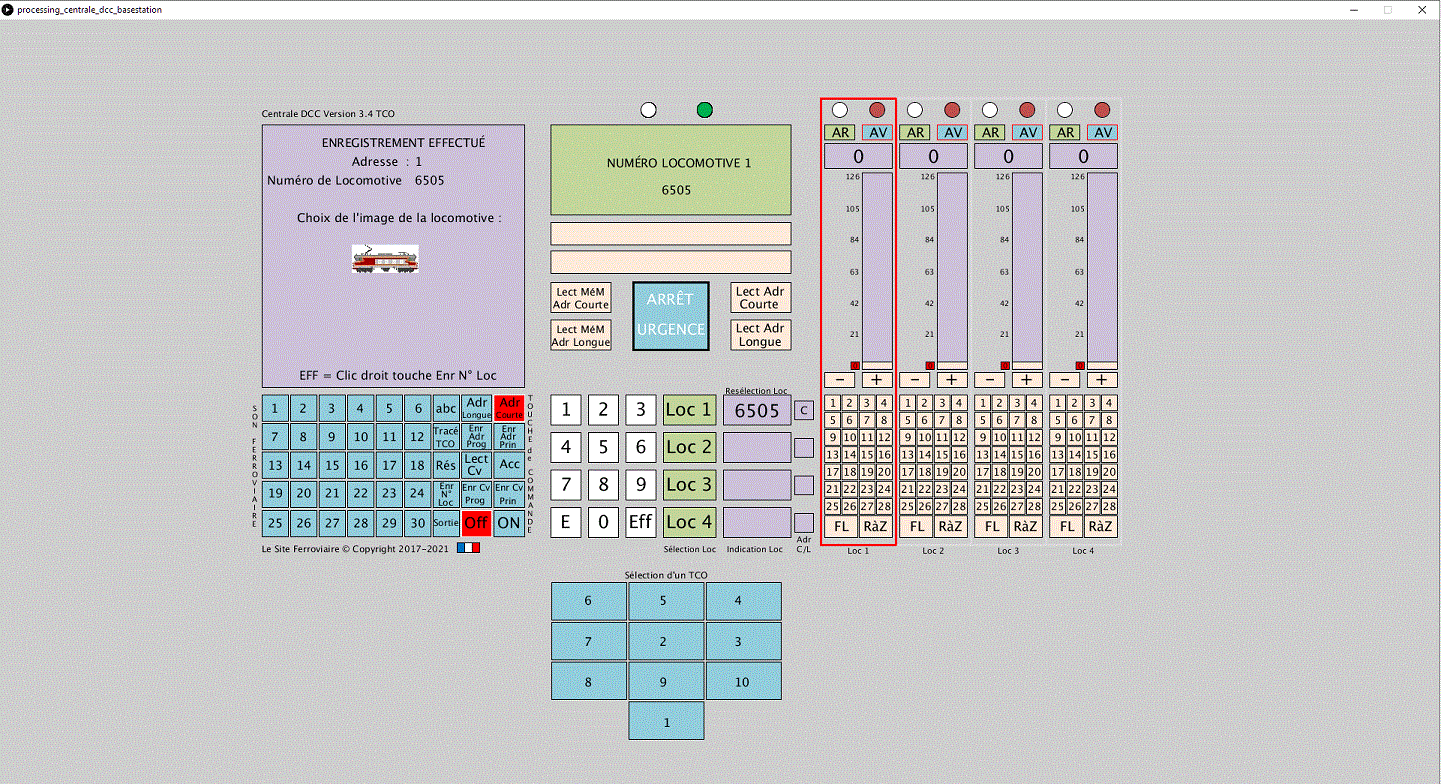Screen dimensions: 1441x784
Task: Select Adr Longue long address mode
Action: click(x=477, y=408)
